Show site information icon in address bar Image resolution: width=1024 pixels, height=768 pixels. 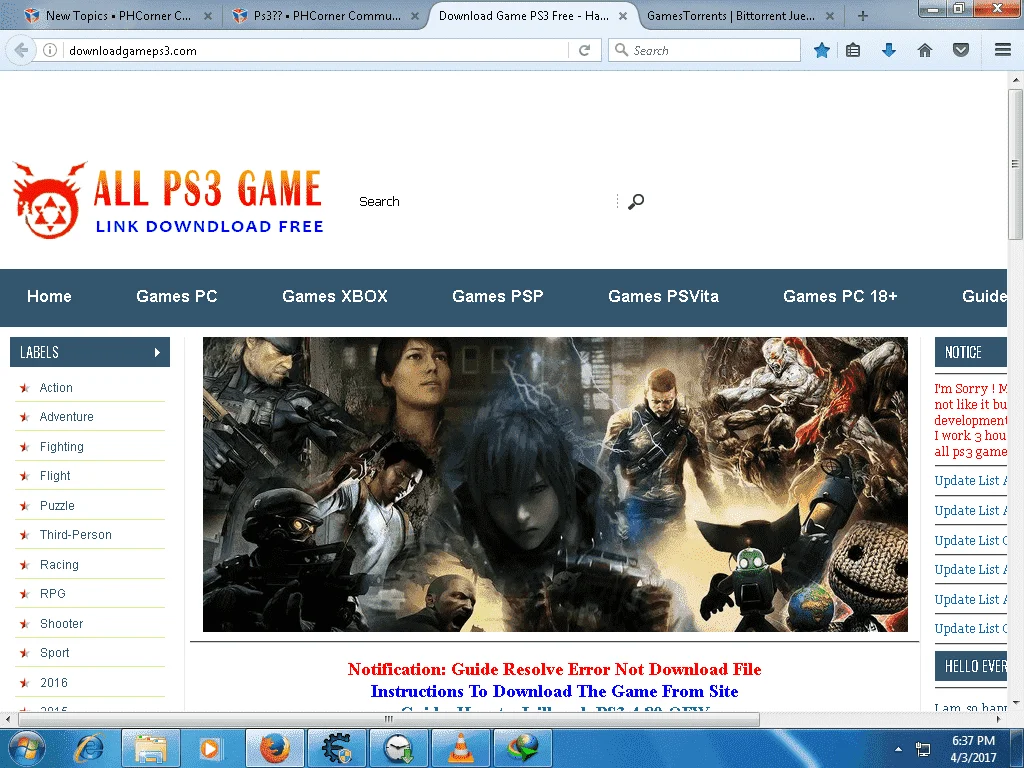click(x=50, y=50)
